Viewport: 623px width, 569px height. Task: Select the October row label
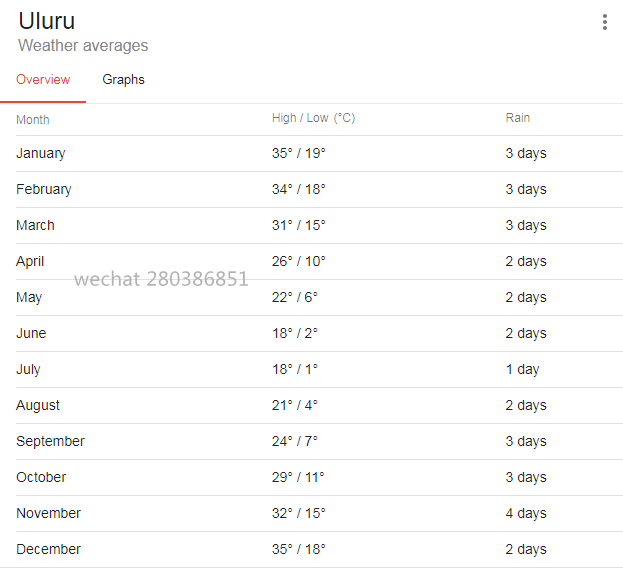click(x=41, y=478)
